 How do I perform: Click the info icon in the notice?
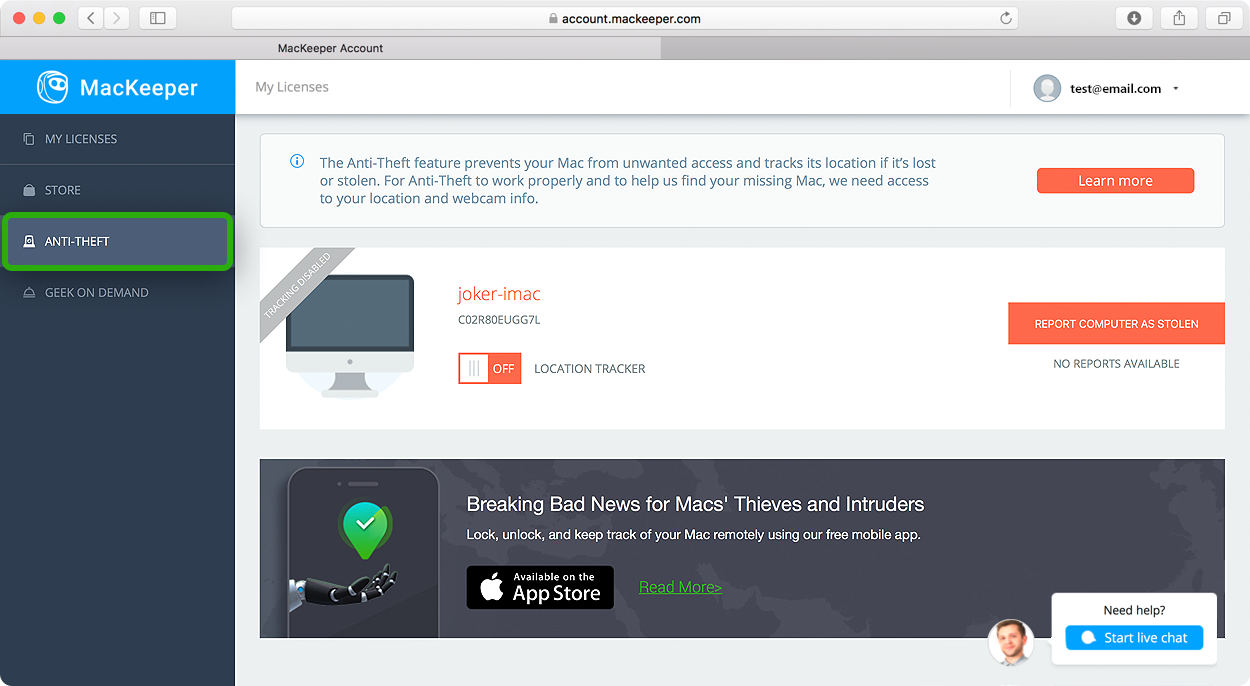click(297, 161)
